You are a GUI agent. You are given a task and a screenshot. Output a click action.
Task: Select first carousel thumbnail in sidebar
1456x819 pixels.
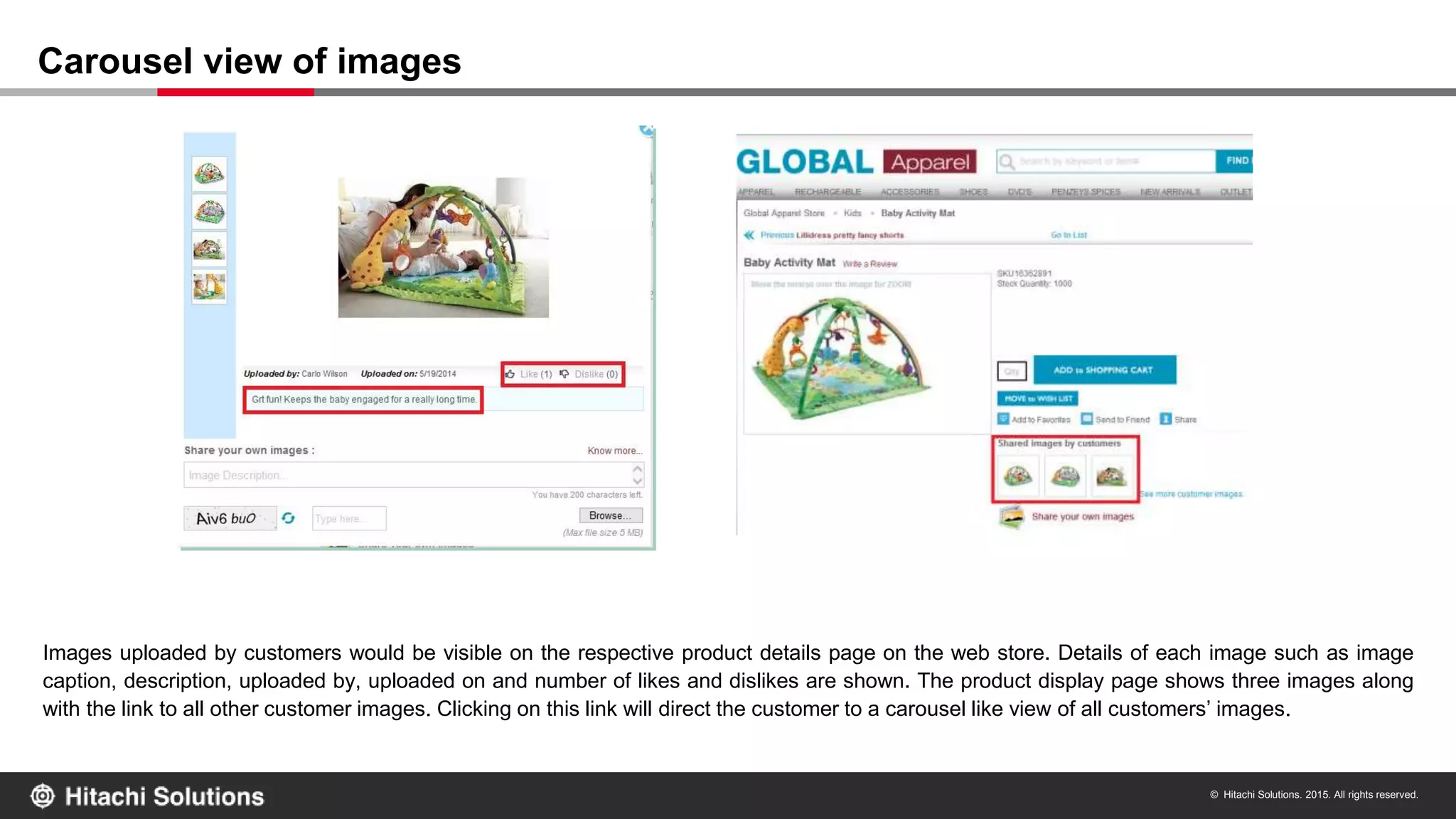coord(209,173)
